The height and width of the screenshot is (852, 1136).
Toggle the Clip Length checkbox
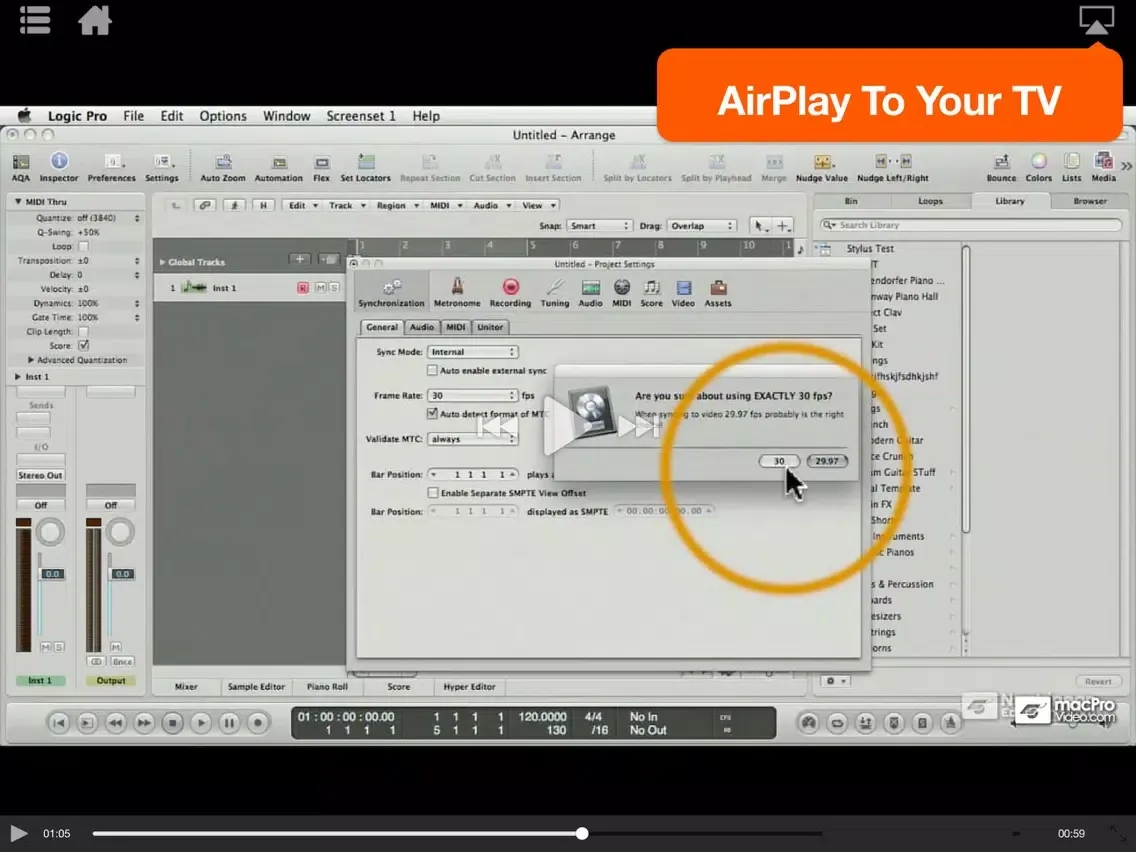point(83,332)
